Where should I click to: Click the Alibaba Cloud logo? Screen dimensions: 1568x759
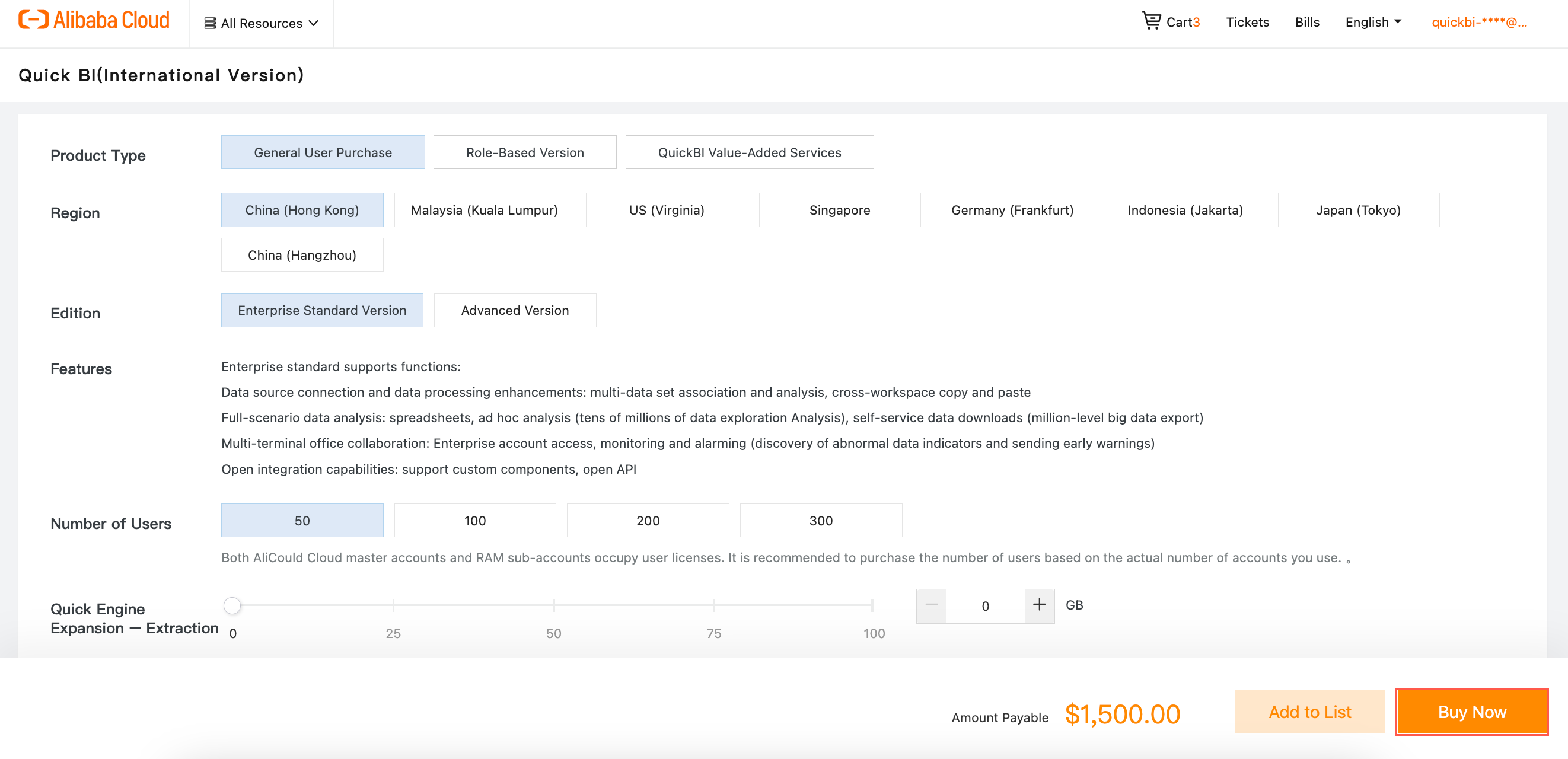point(94,20)
